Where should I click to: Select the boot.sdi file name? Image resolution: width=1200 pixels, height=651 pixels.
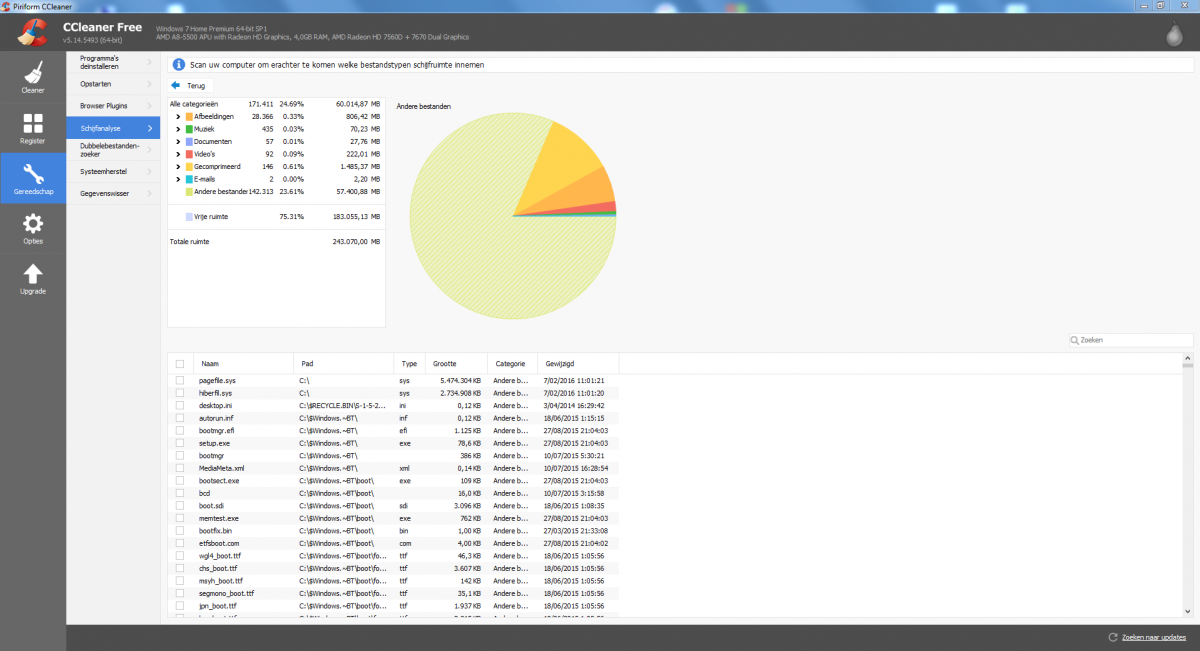(x=211, y=506)
